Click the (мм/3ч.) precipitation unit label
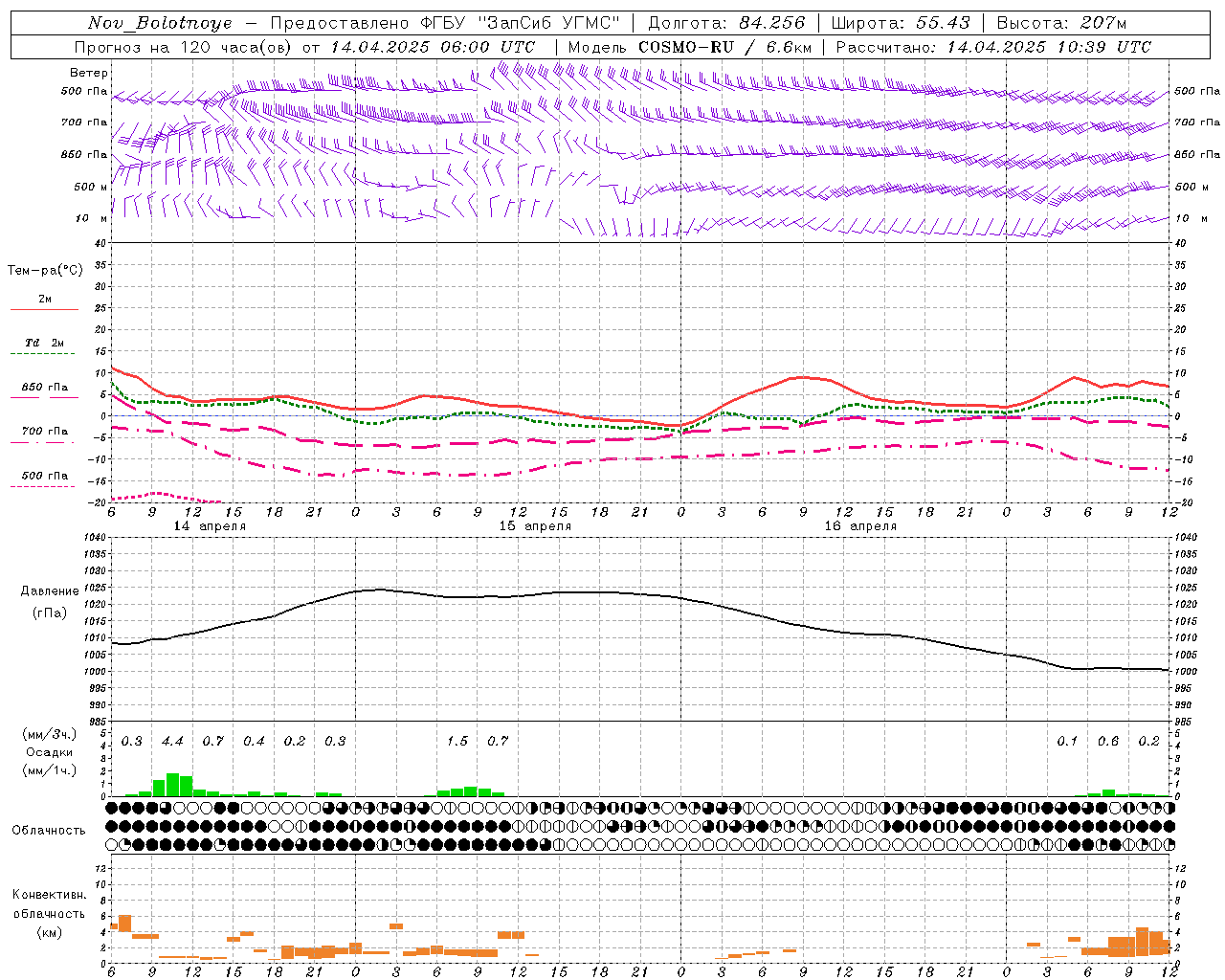The width and height of the screenshot is (1225, 980). [49, 735]
